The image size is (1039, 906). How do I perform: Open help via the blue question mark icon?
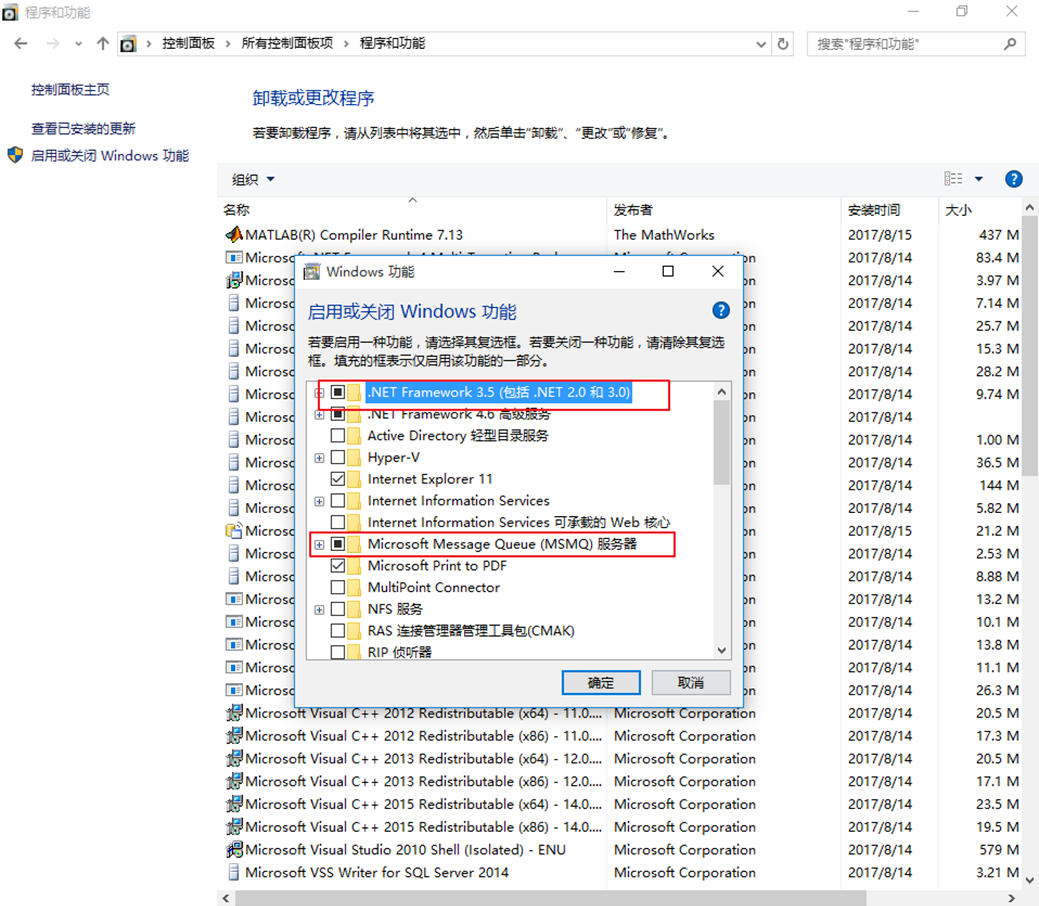coord(1014,179)
